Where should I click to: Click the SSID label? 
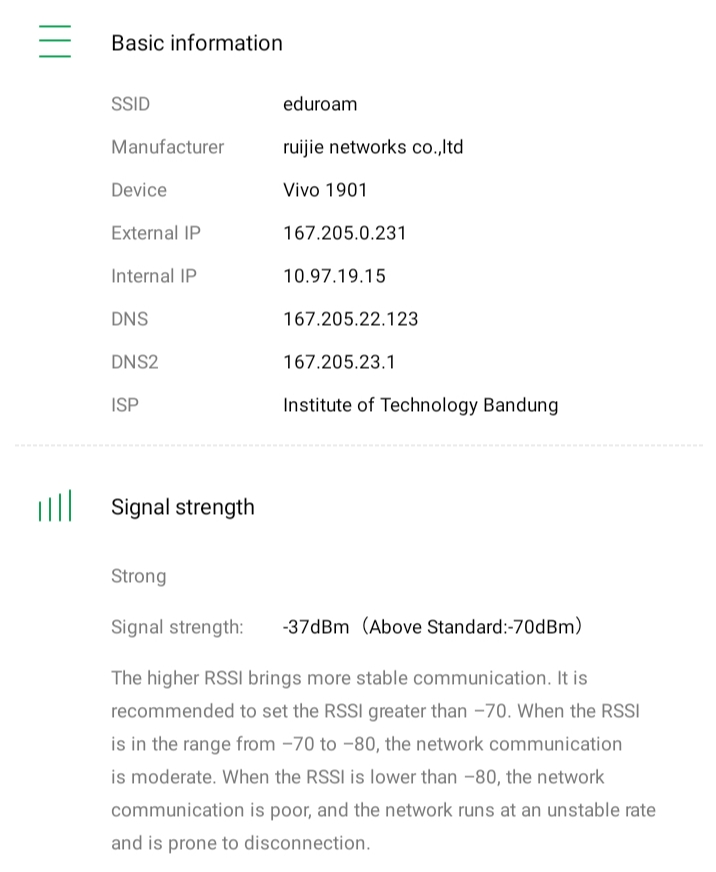[131, 104]
